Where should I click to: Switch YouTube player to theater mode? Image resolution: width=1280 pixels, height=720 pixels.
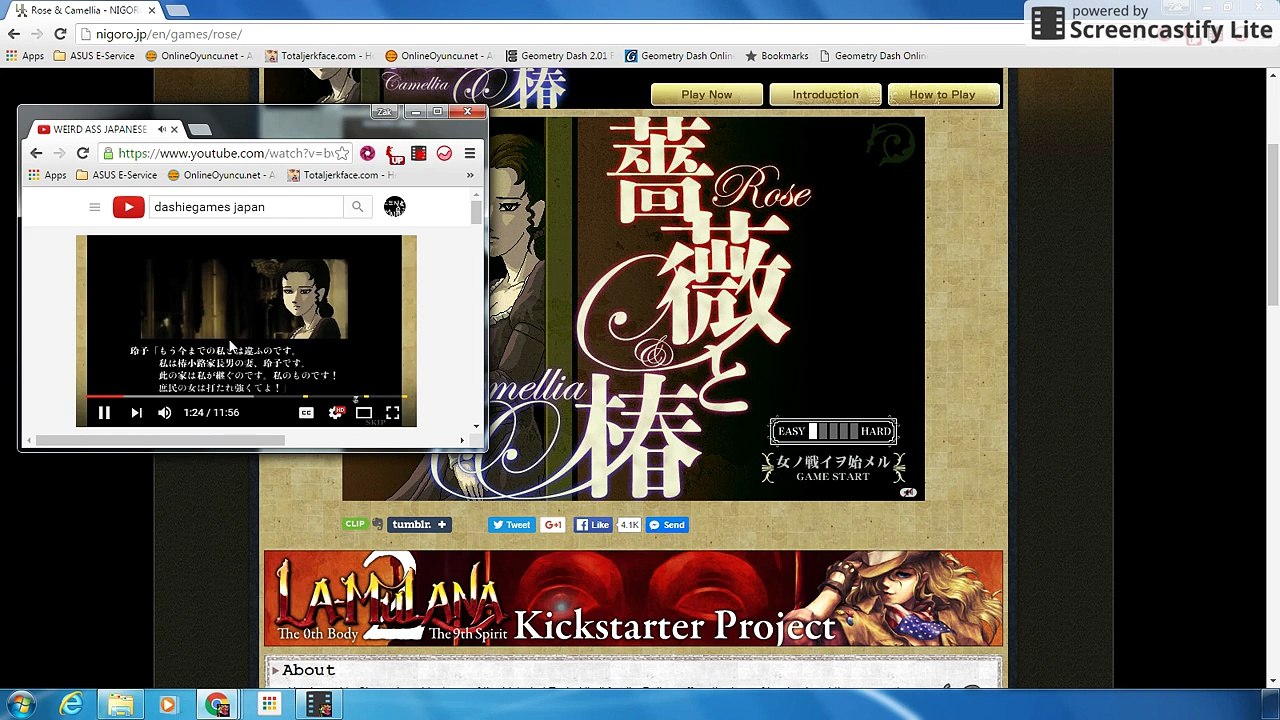pos(364,412)
